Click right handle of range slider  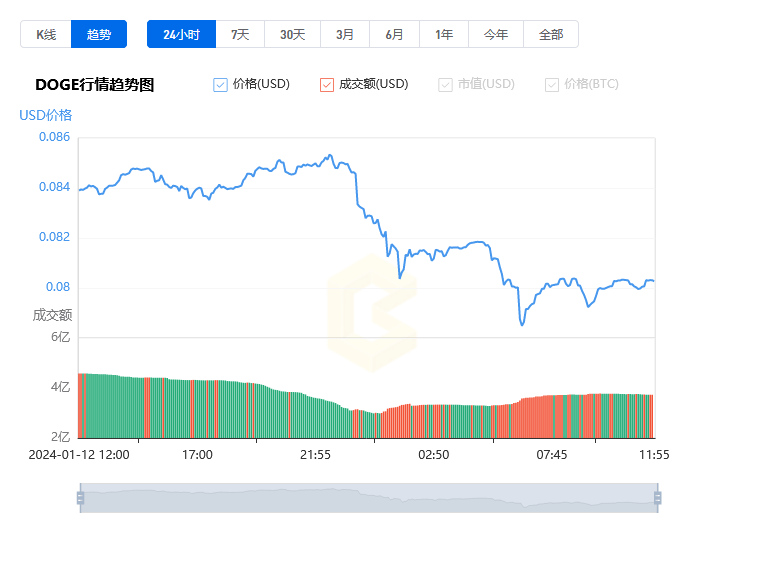coord(657,498)
